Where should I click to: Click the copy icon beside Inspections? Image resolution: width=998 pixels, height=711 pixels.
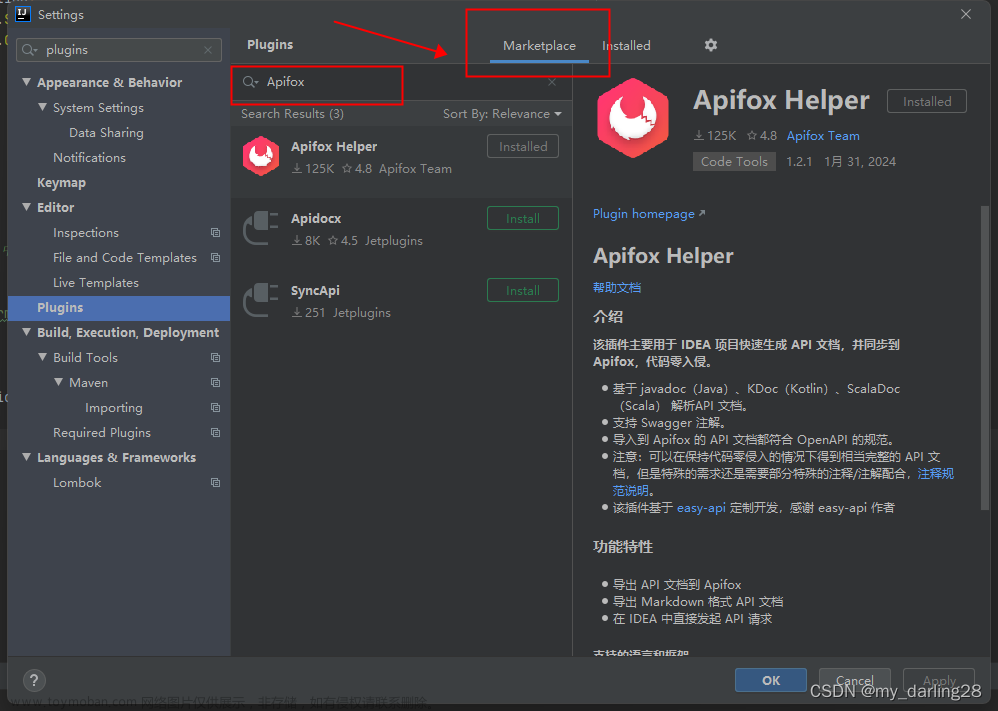[x=216, y=233]
